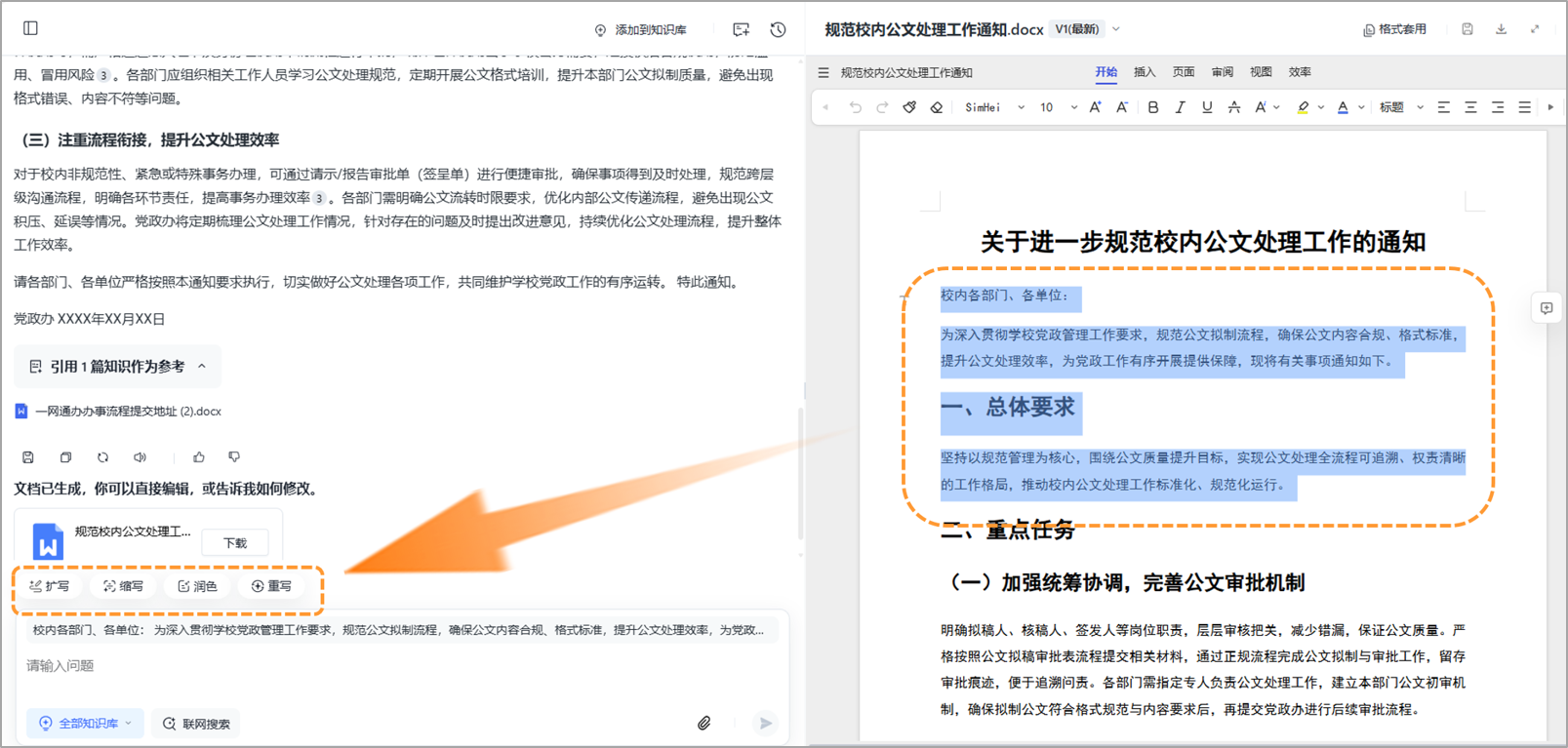Open the 标题 paragraph style dropdown
Viewport: 1568px width, 748px height.
coord(1401,107)
